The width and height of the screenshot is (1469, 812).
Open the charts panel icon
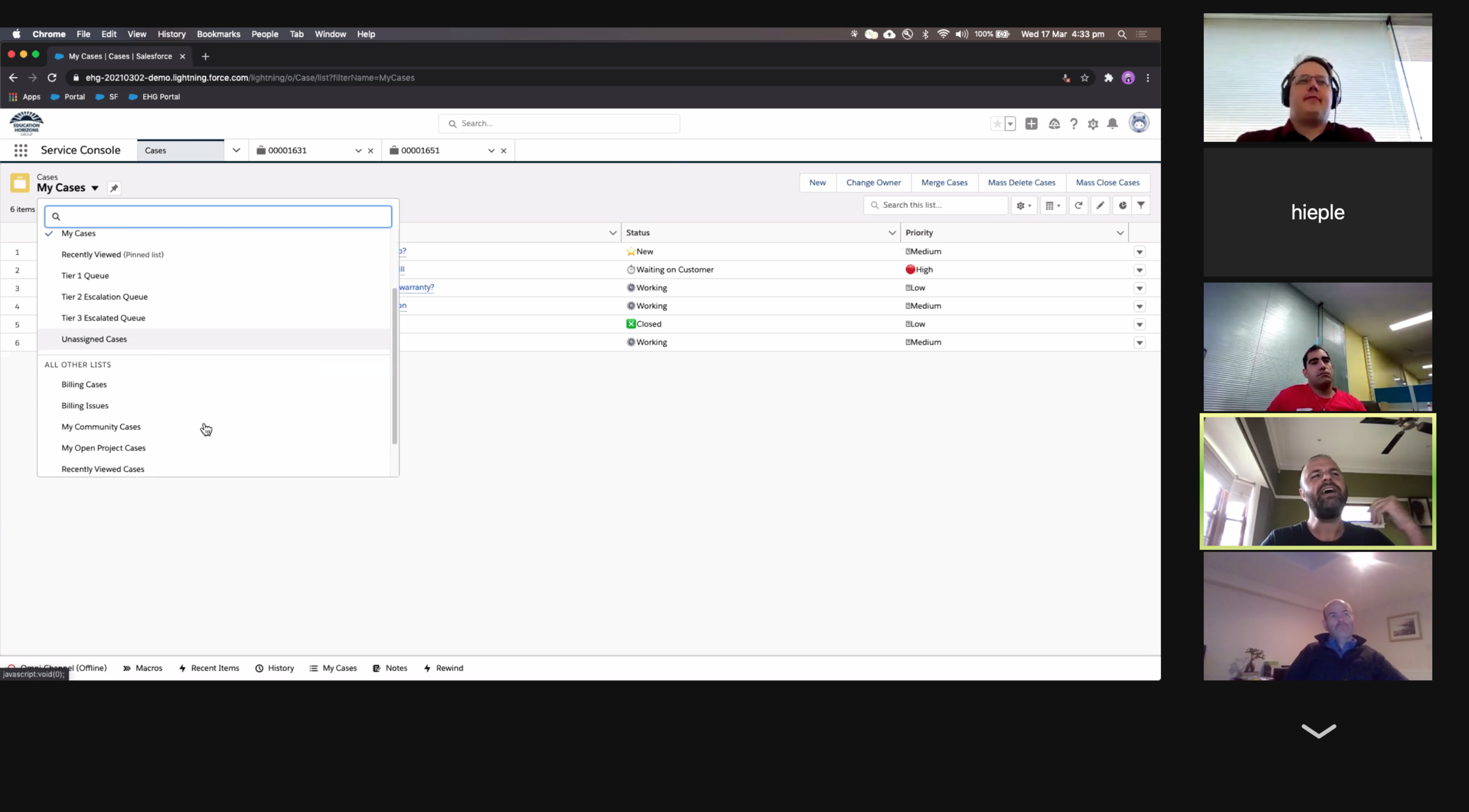pos(1122,206)
